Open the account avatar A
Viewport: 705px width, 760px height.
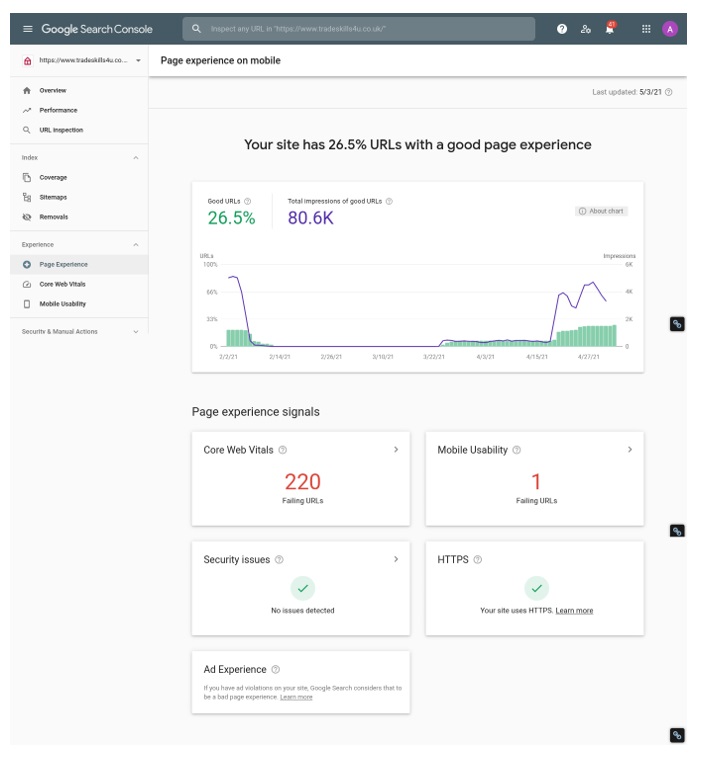click(x=670, y=29)
